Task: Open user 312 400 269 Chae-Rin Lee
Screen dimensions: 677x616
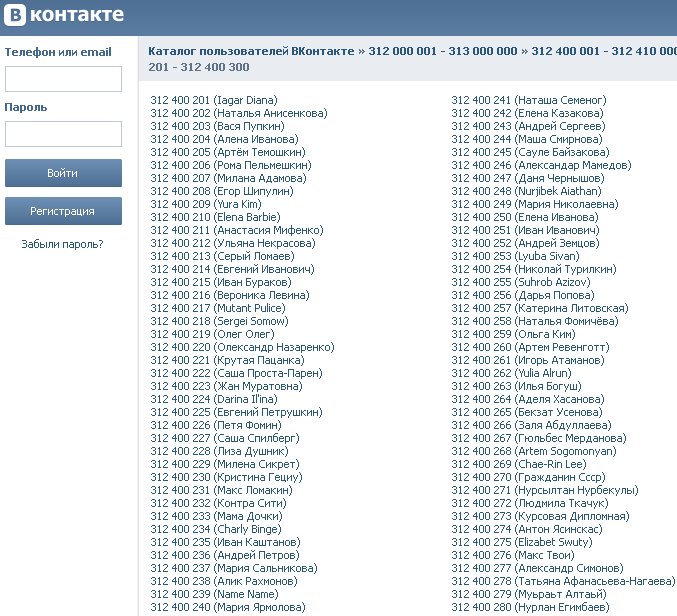Action: [519, 464]
